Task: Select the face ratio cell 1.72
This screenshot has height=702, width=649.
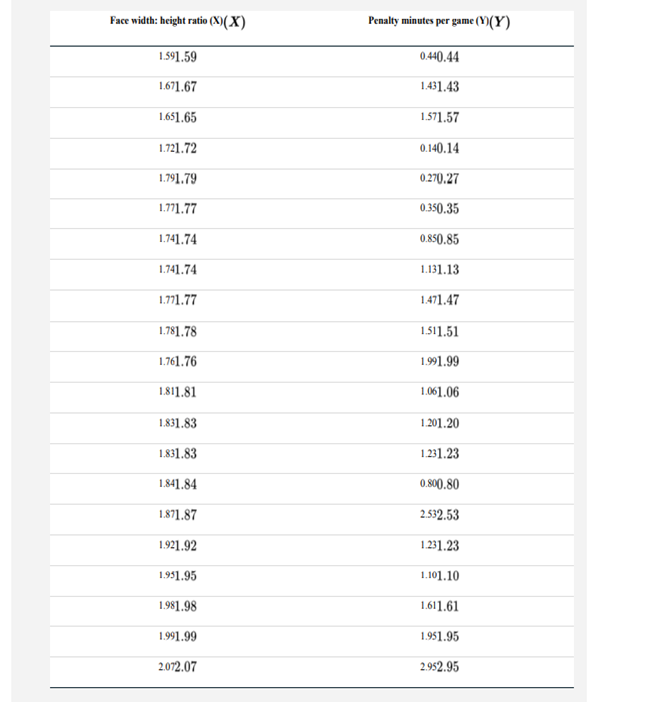Action: coord(177,148)
